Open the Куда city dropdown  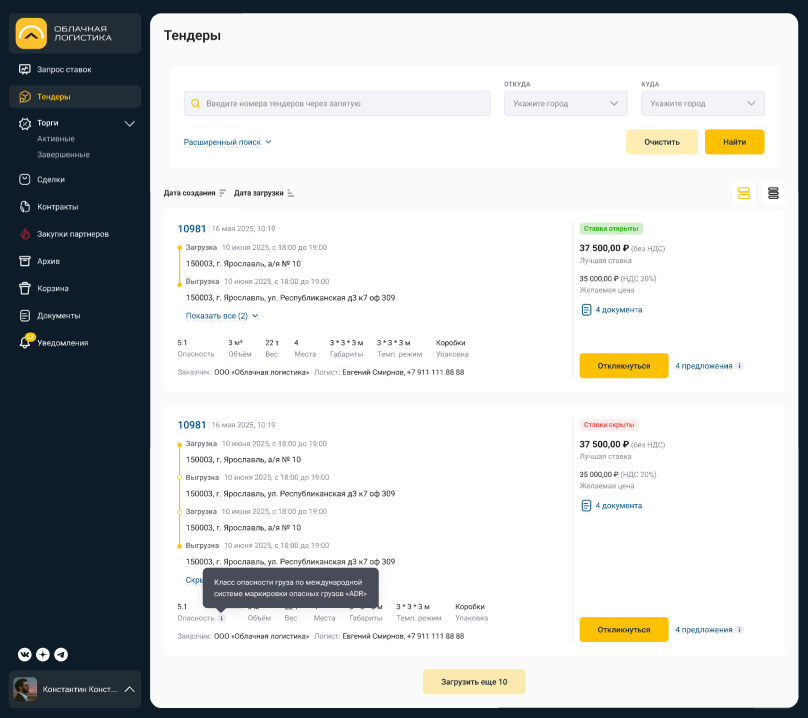pos(702,103)
